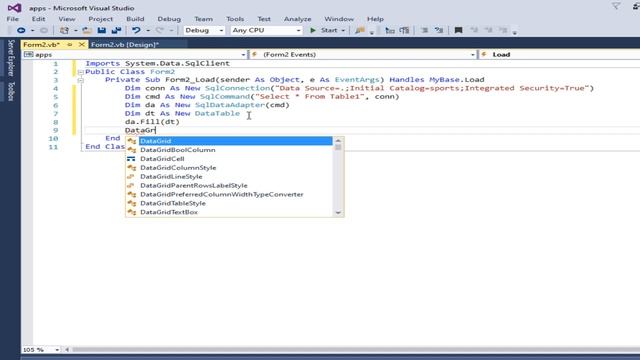640x360 pixels.
Task: Open the Load member dropdown
Action: tap(560, 54)
